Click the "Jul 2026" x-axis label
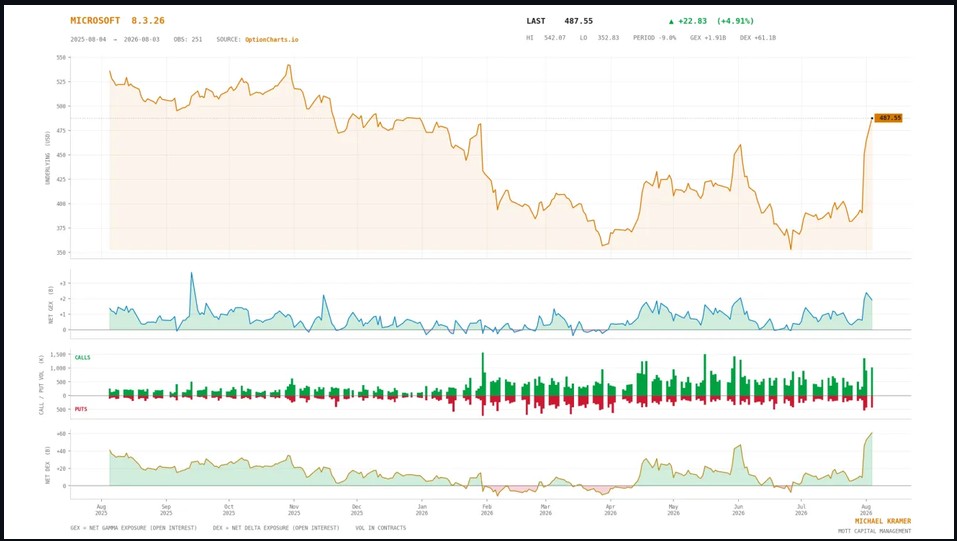The image size is (957, 541). tap(801, 510)
